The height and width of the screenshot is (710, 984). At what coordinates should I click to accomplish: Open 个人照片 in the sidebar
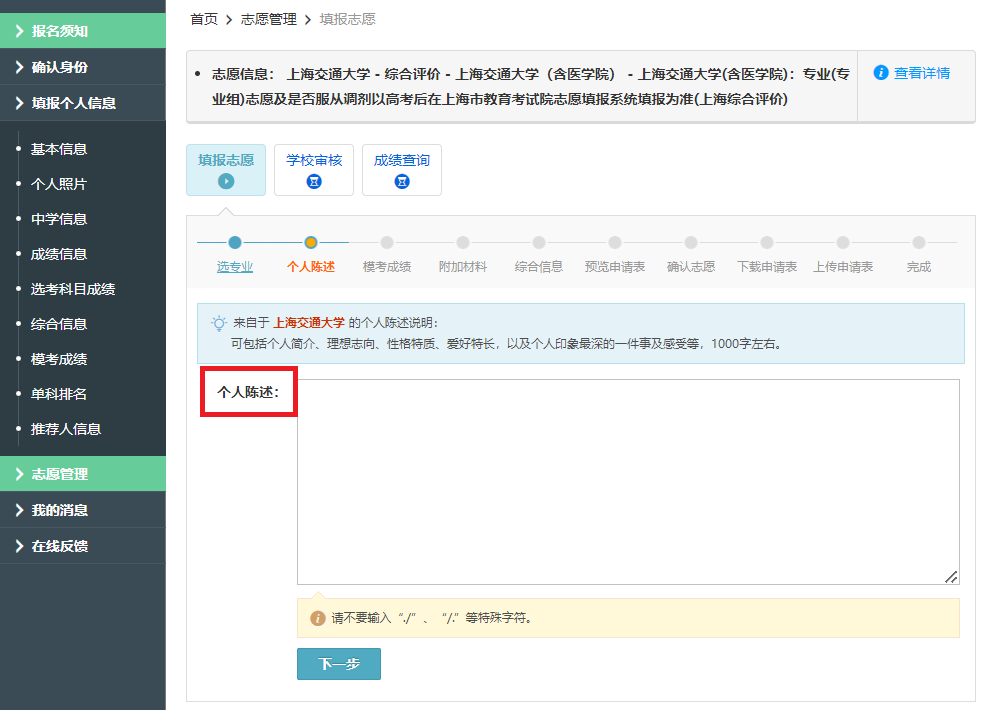(59, 184)
